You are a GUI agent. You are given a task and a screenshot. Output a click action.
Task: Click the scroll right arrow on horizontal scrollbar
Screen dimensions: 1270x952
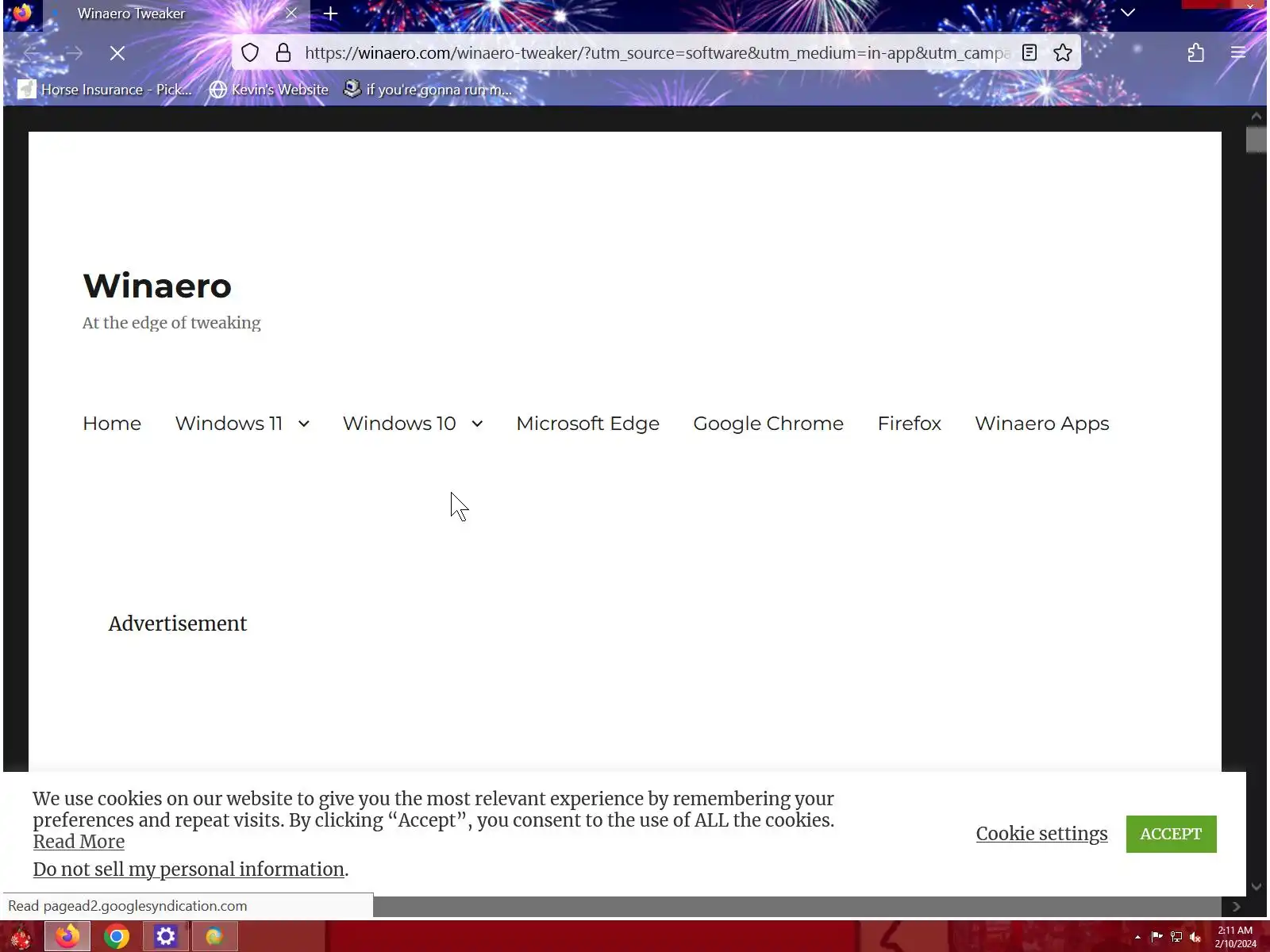1236,907
